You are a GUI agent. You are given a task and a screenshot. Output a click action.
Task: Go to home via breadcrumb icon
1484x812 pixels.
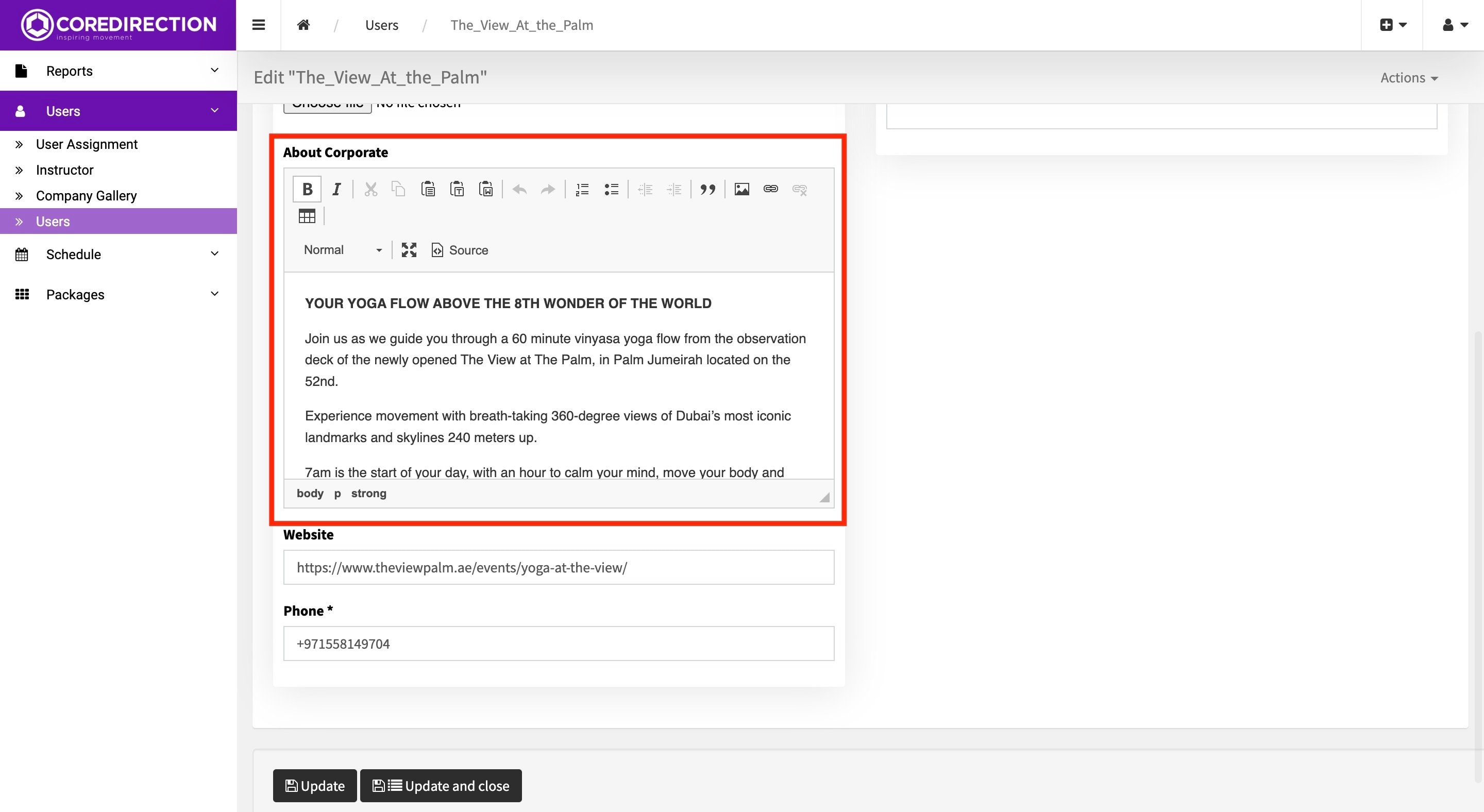coord(303,25)
